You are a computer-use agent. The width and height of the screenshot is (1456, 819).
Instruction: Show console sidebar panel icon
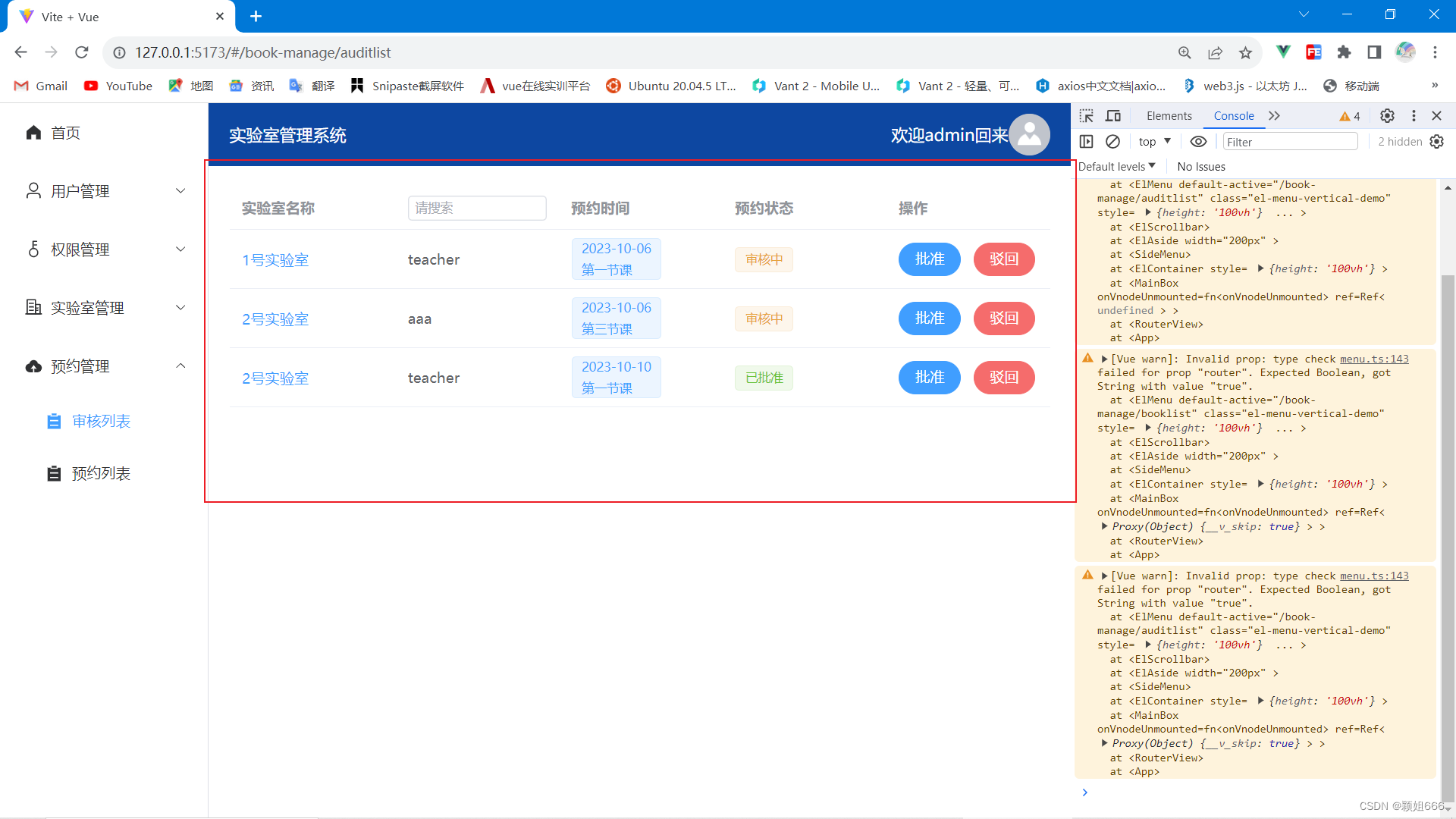pyautogui.click(x=1087, y=142)
